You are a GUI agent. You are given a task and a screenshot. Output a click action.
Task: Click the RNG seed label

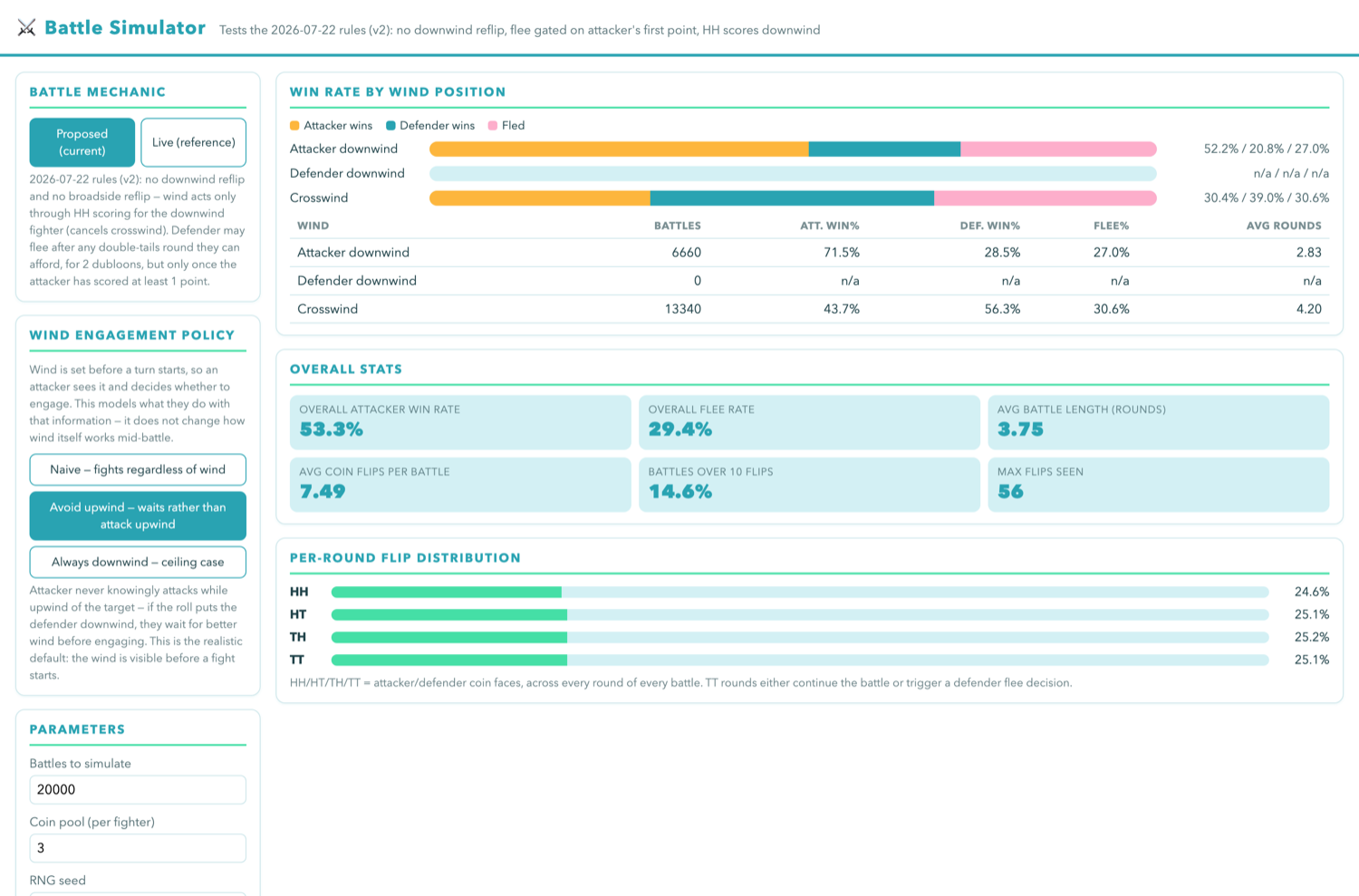(x=58, y=881)
